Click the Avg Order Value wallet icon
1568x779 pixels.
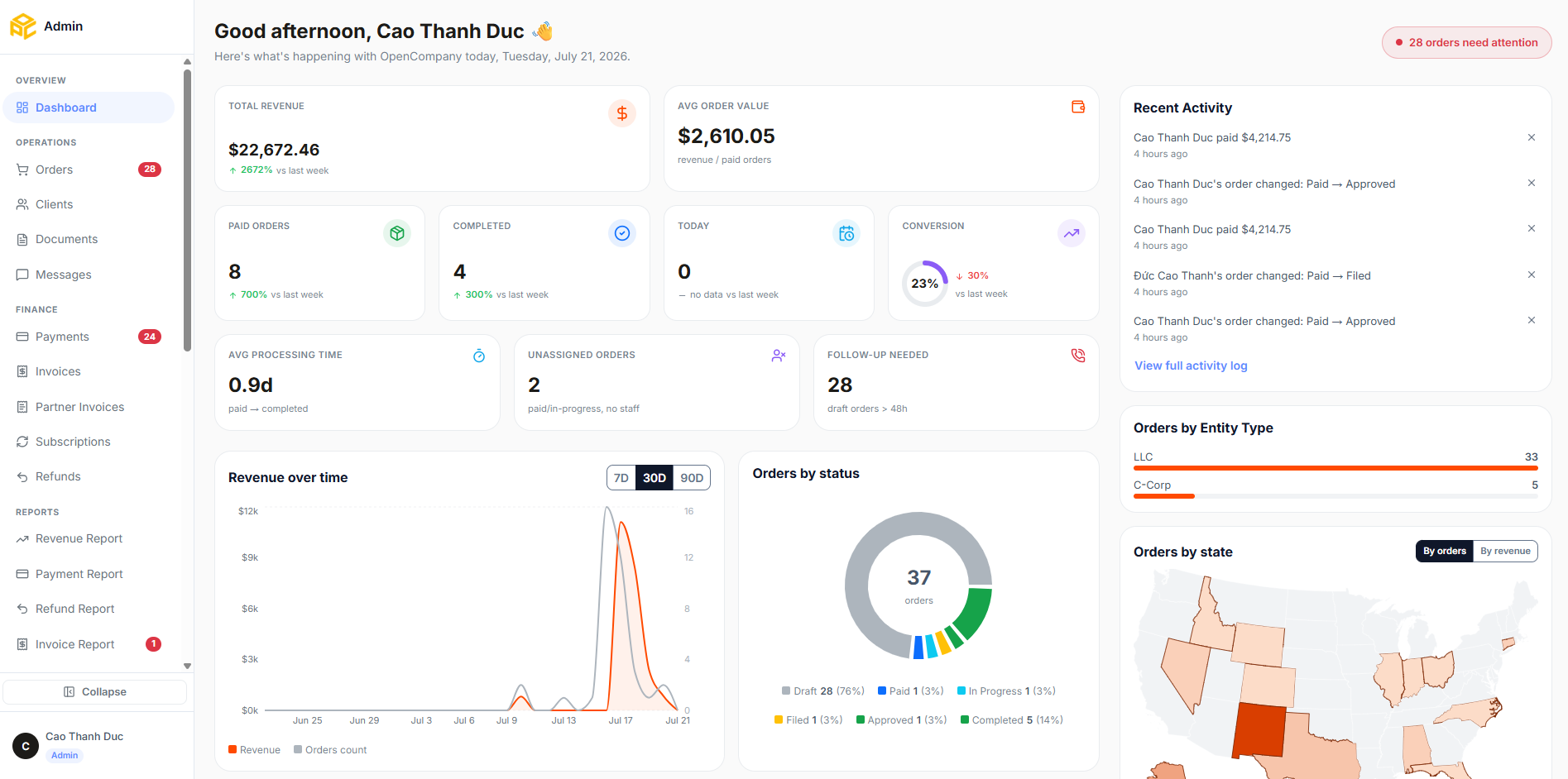click(1078, 107)
